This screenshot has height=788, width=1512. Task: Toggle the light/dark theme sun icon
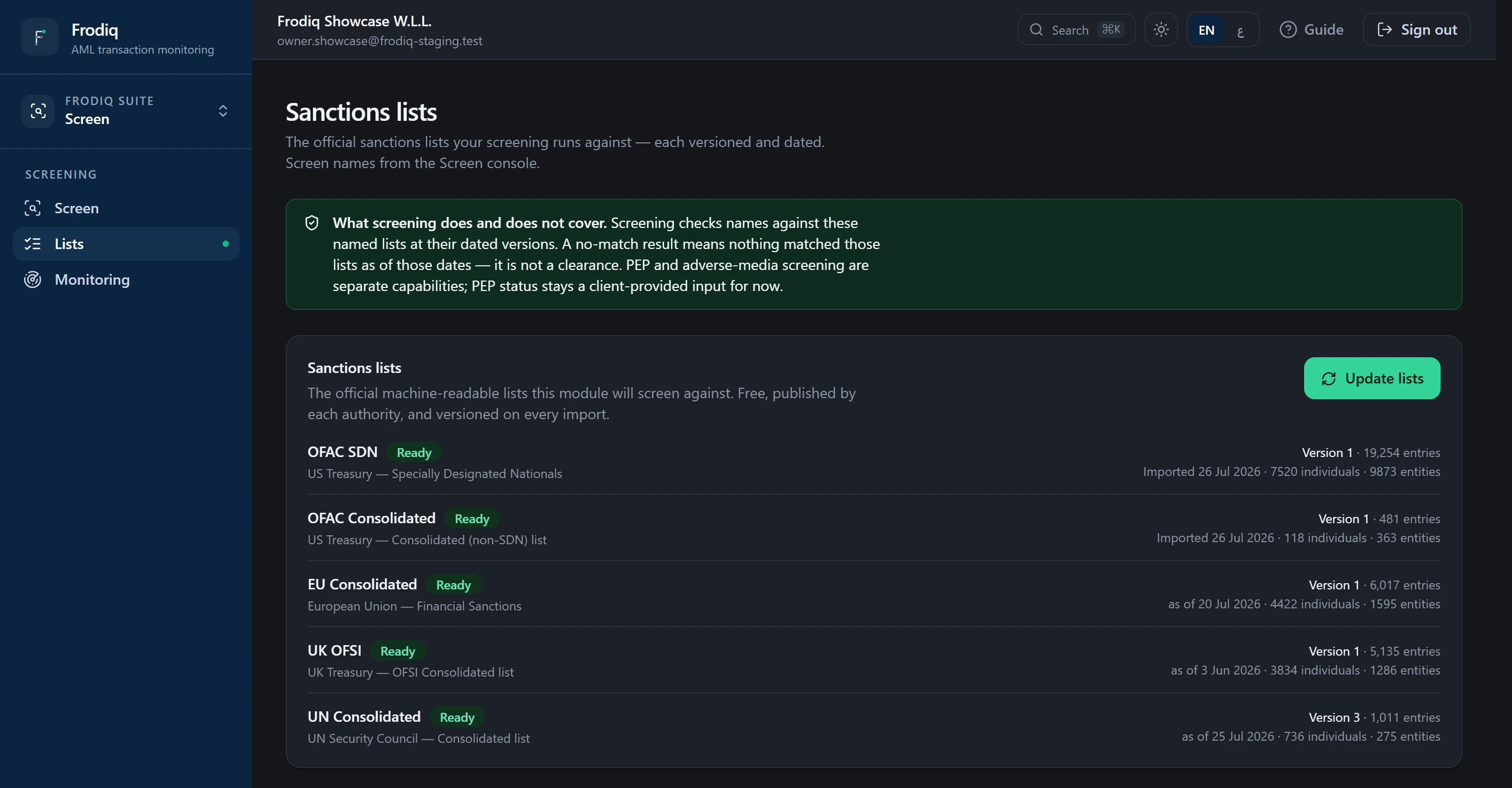point(1160,29)
